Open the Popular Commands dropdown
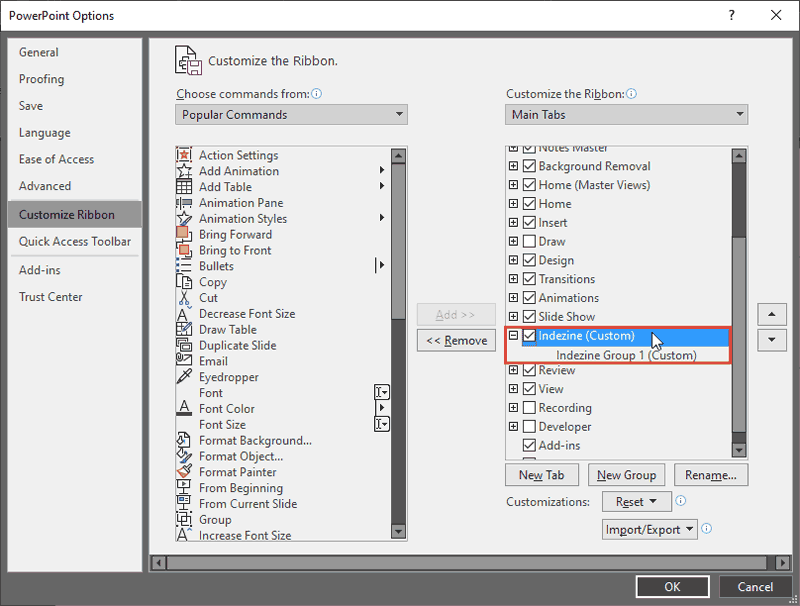The width and height of the screenshot is (800, 606). (x=291, y=114)
